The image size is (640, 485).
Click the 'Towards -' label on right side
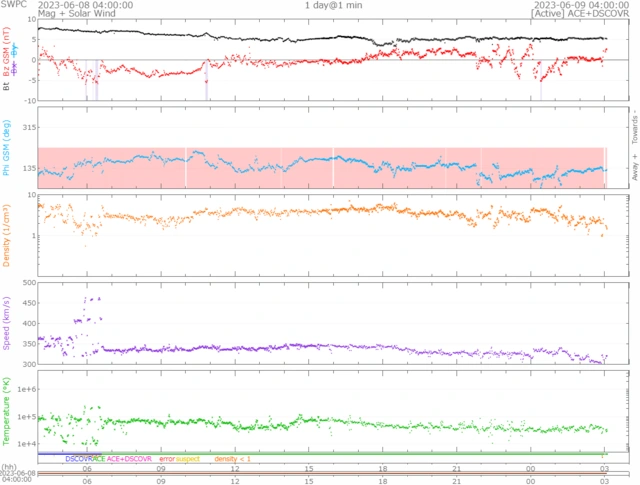633,120
